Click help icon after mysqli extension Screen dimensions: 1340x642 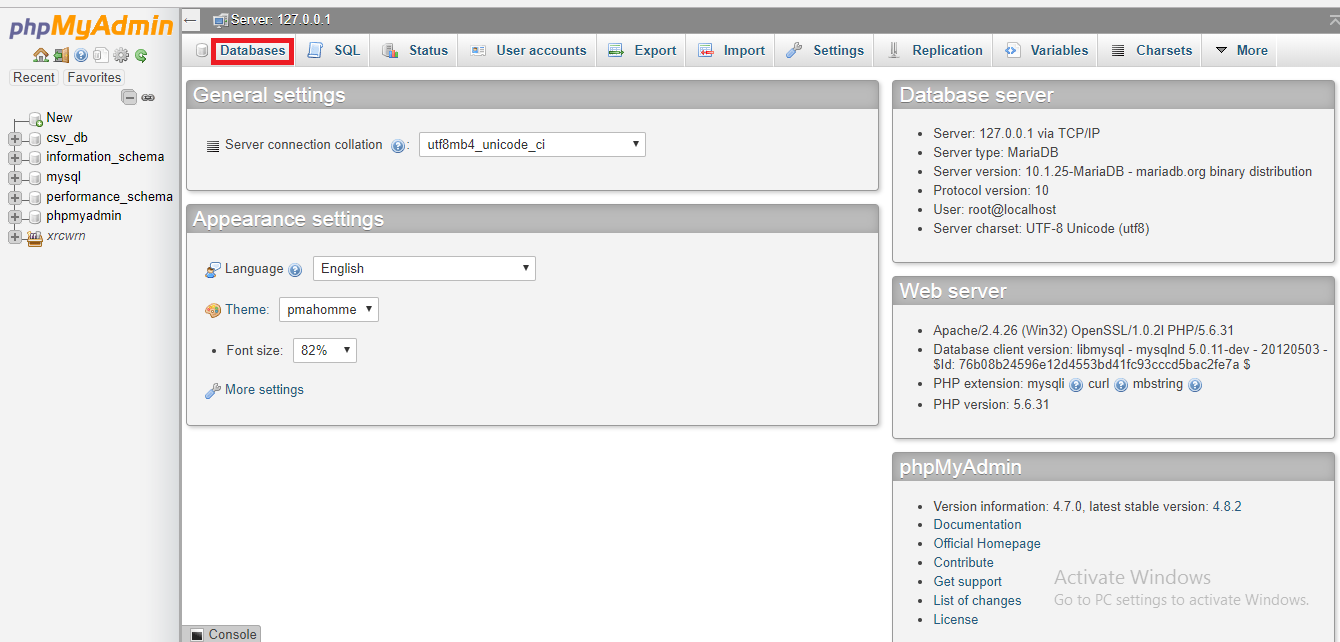(1076, 385)
